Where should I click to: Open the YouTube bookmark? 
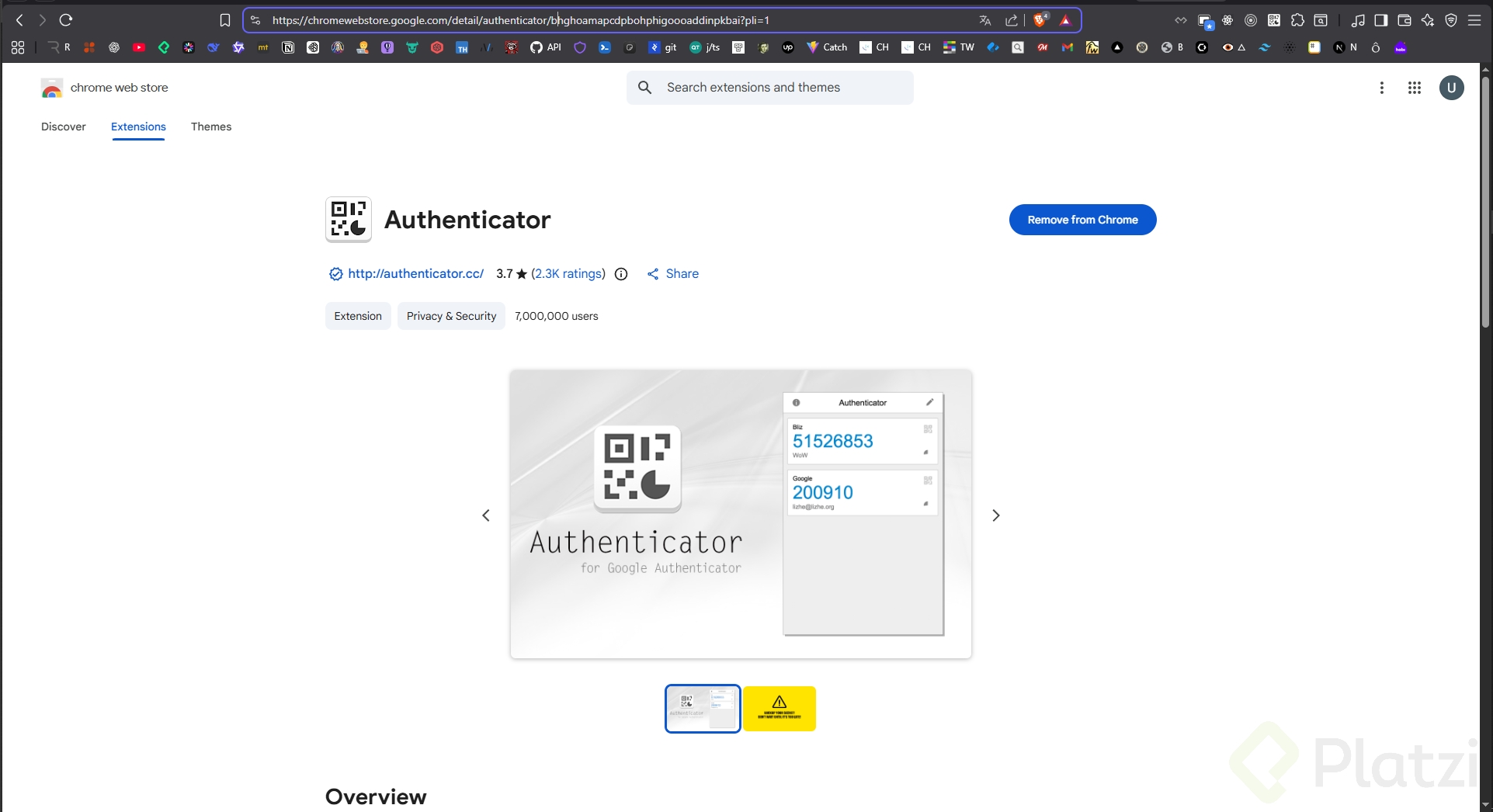tap(139, 47)
